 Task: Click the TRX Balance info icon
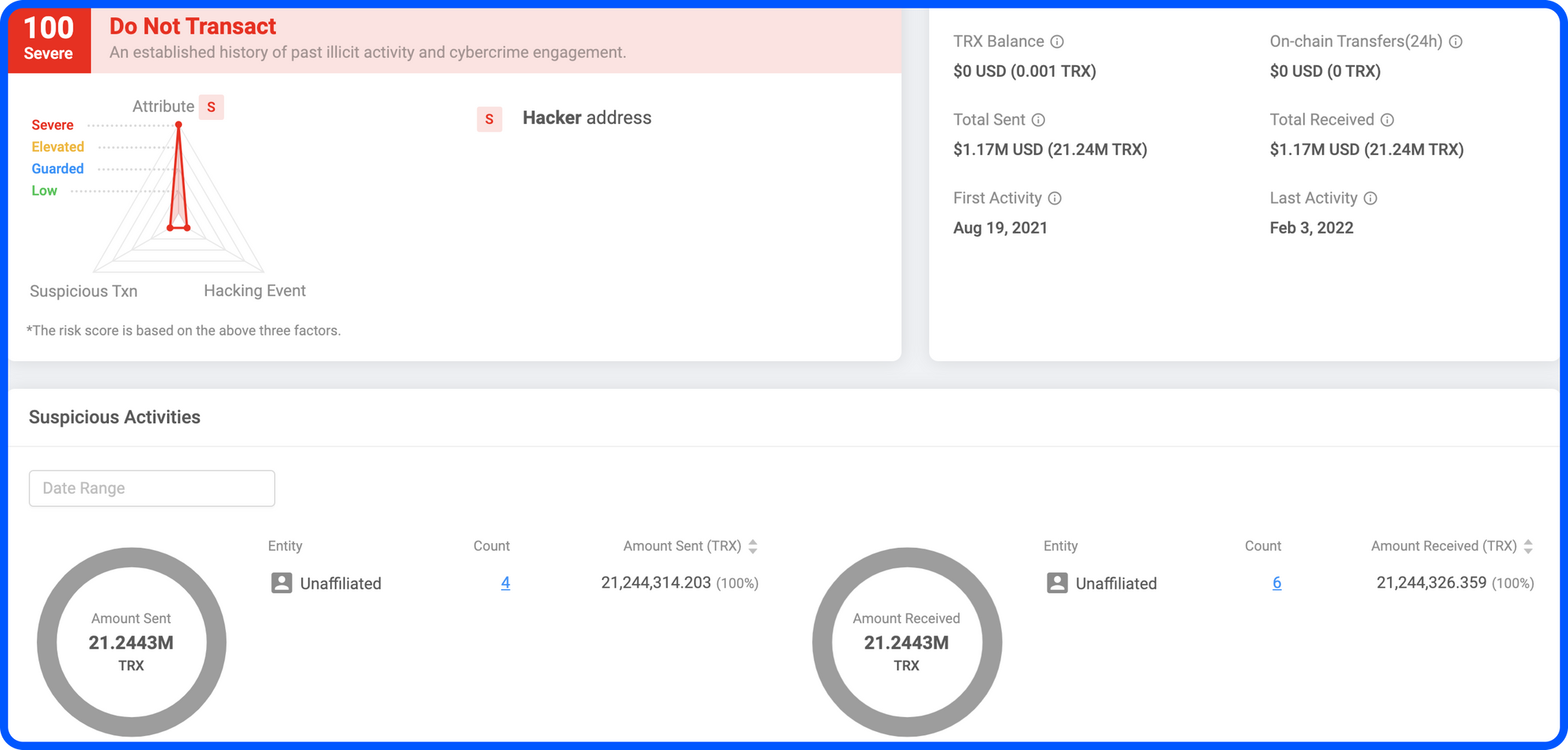click(x=1056, y=42)
